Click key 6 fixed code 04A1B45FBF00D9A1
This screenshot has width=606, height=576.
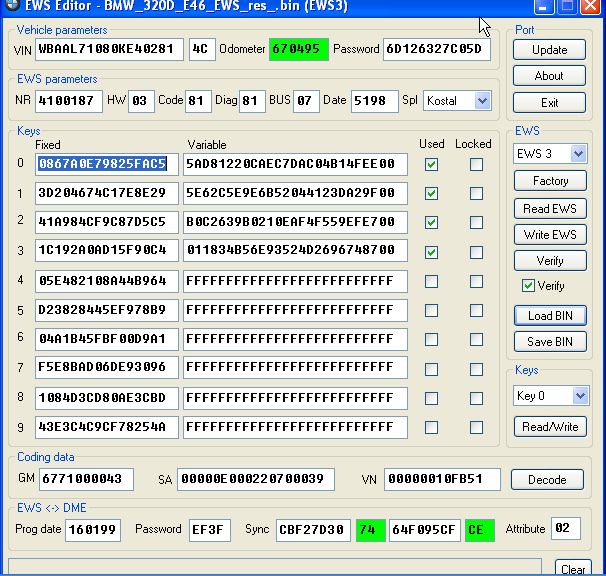click(x=107, y=339)
